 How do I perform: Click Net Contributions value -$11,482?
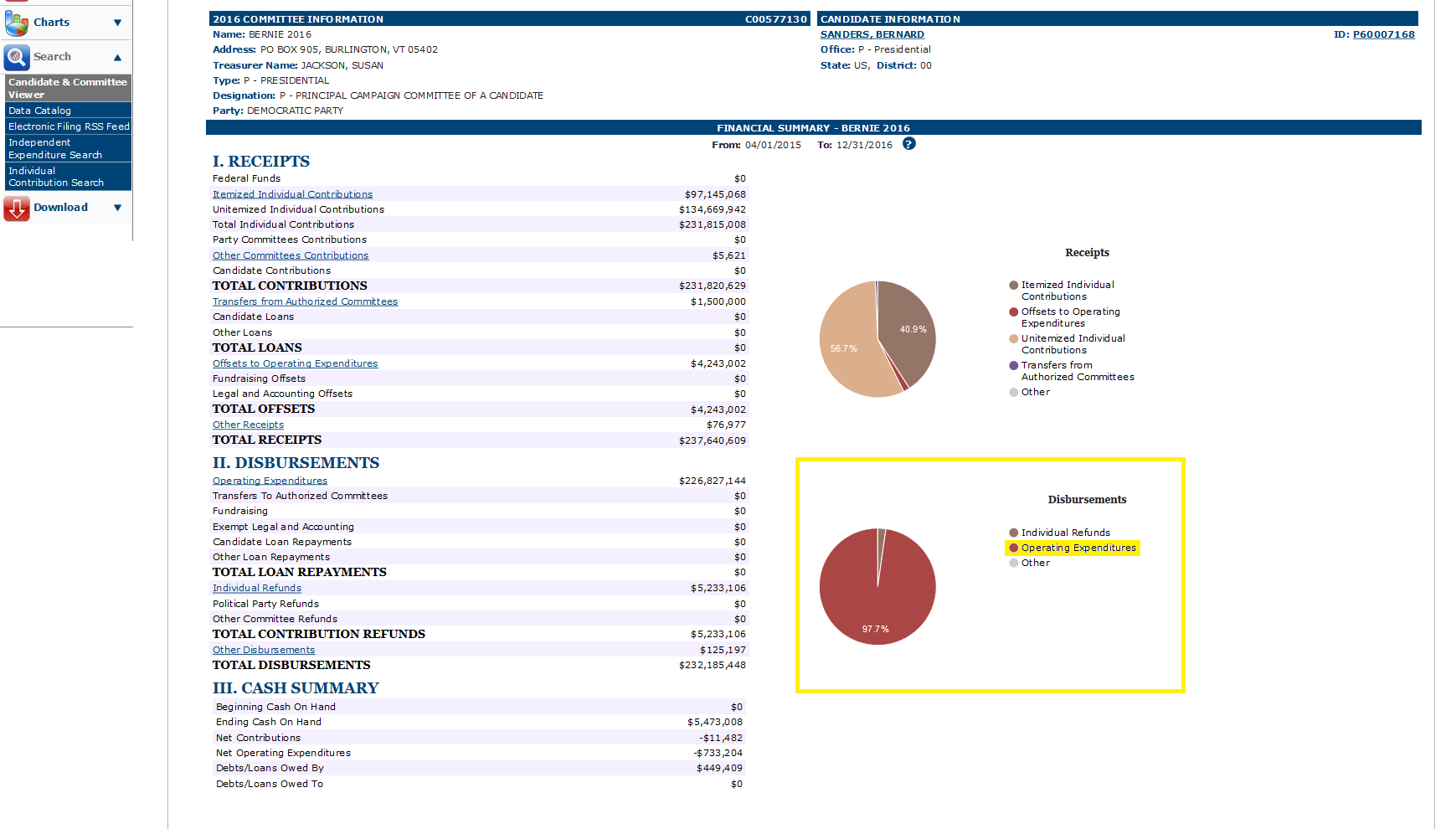[720, 738]
